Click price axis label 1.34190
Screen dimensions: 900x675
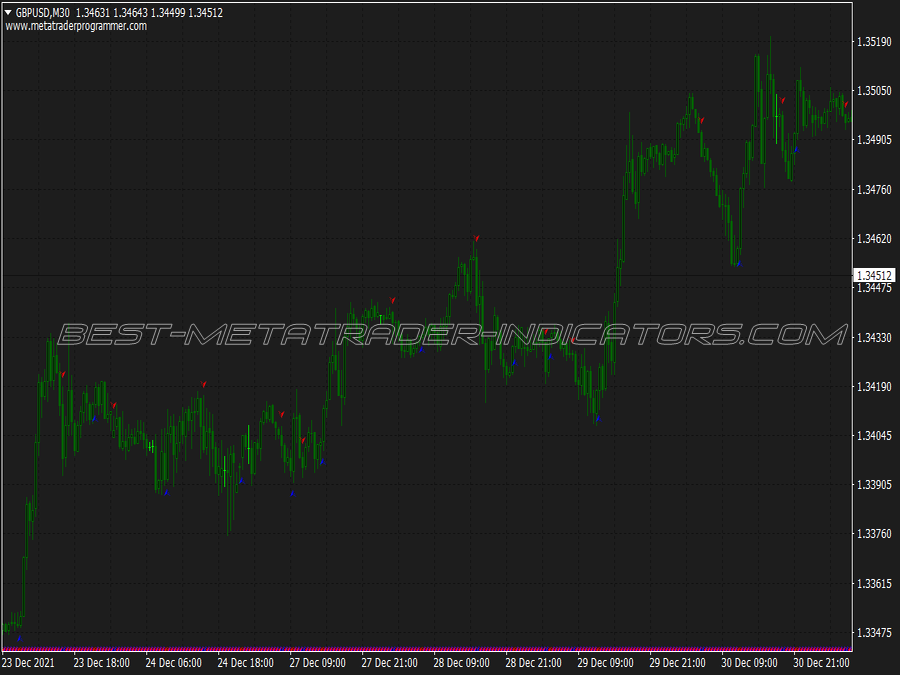tap(874, 386)
